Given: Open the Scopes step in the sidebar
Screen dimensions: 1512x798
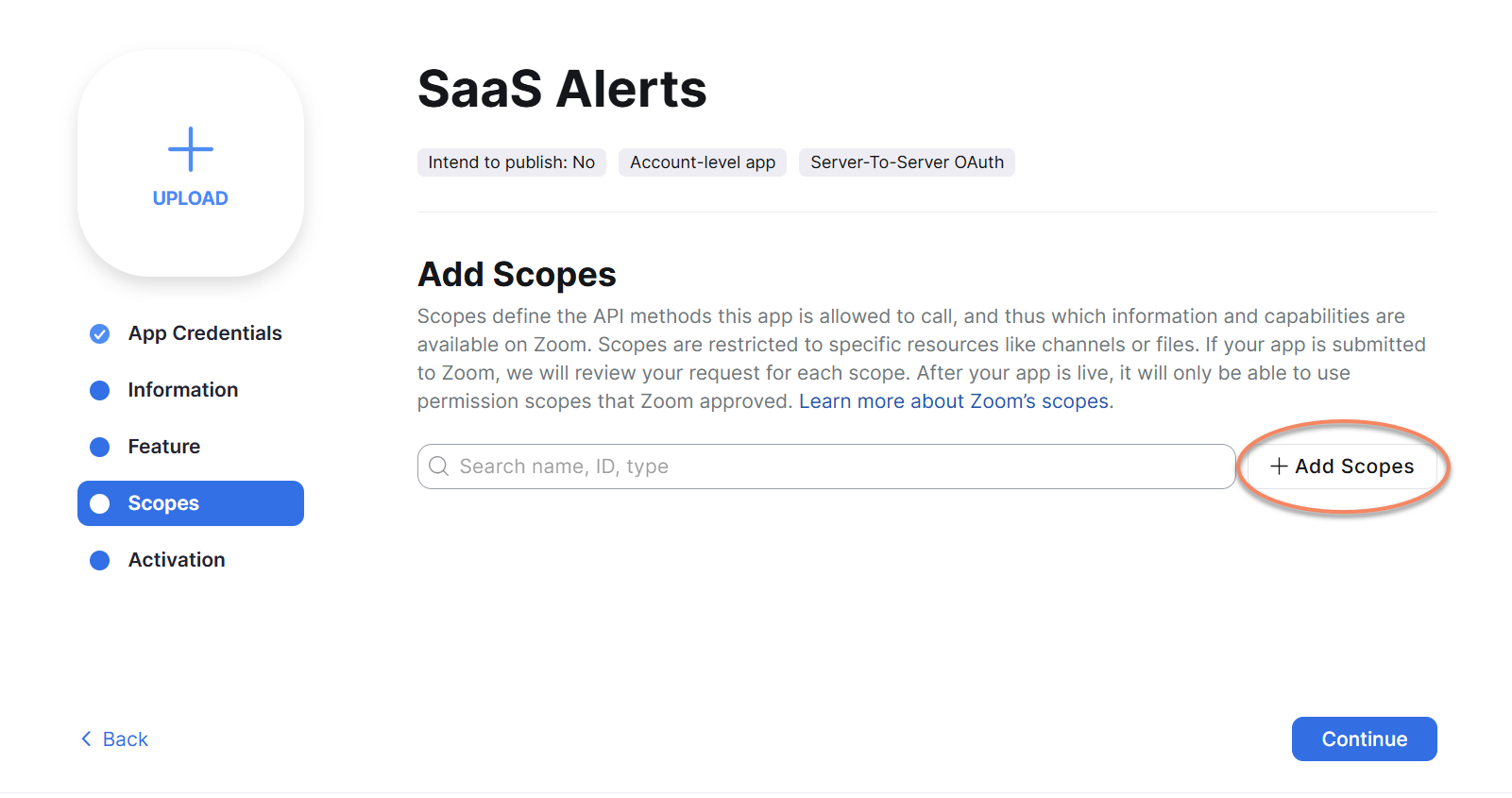Looking at the screenshot, I should pos(191,503).
